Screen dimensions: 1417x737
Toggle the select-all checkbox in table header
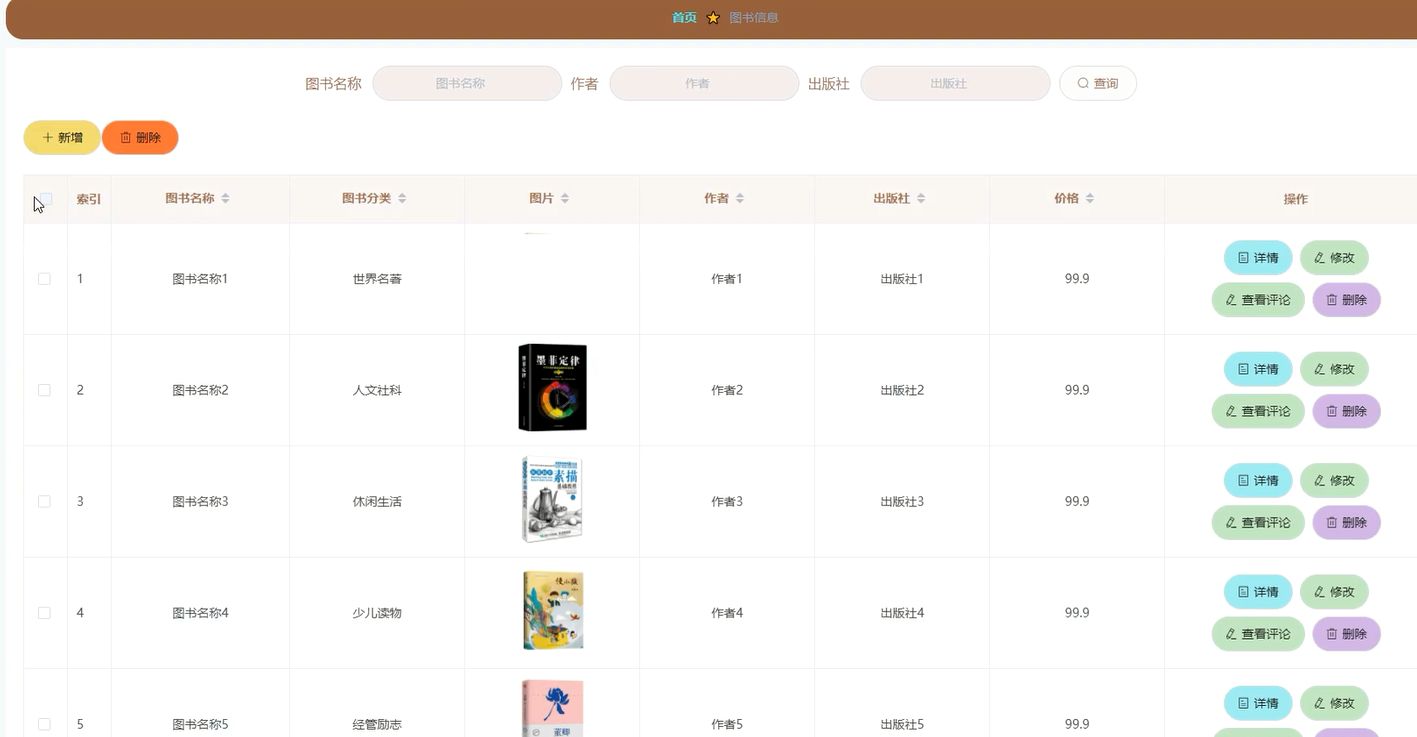click(44, 199)
